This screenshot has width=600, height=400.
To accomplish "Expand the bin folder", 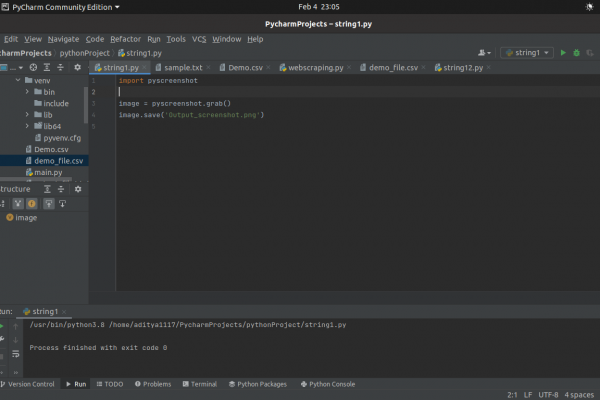I will point(27,92).
